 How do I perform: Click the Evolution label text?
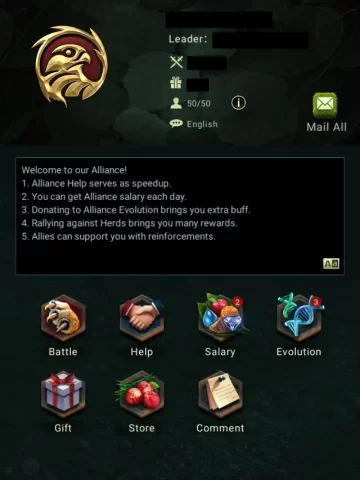click(x=299, y=352)
